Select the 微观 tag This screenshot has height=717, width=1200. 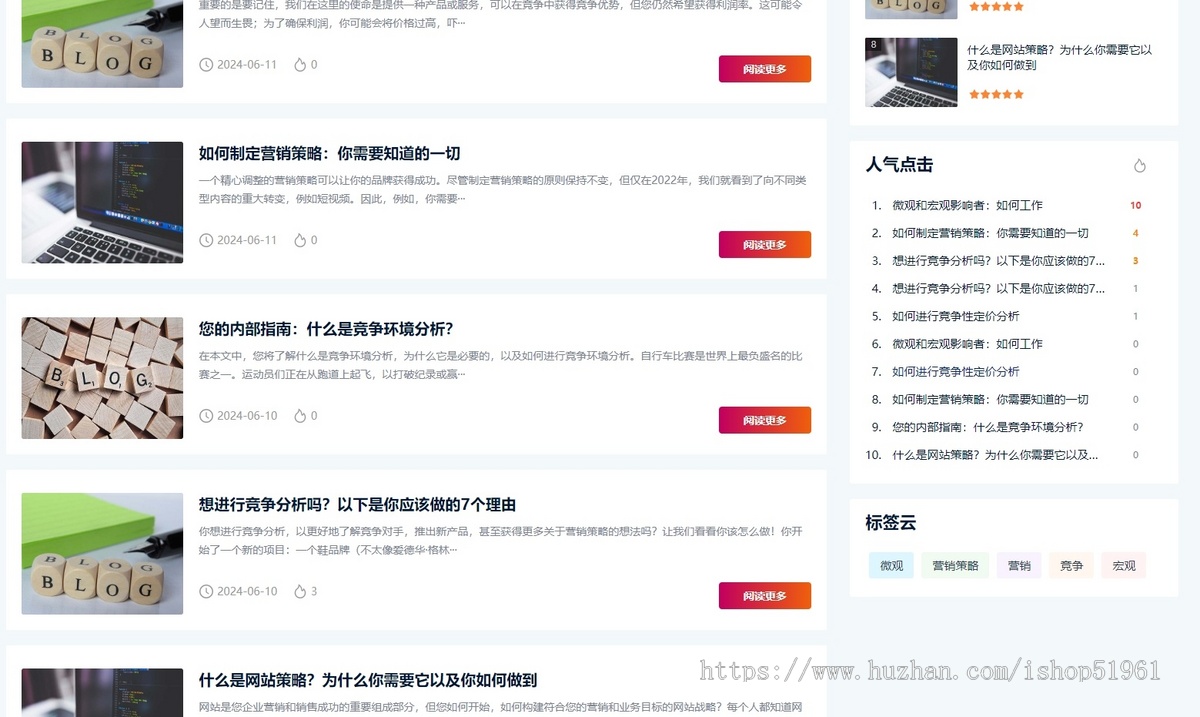[x=891, y=566]
